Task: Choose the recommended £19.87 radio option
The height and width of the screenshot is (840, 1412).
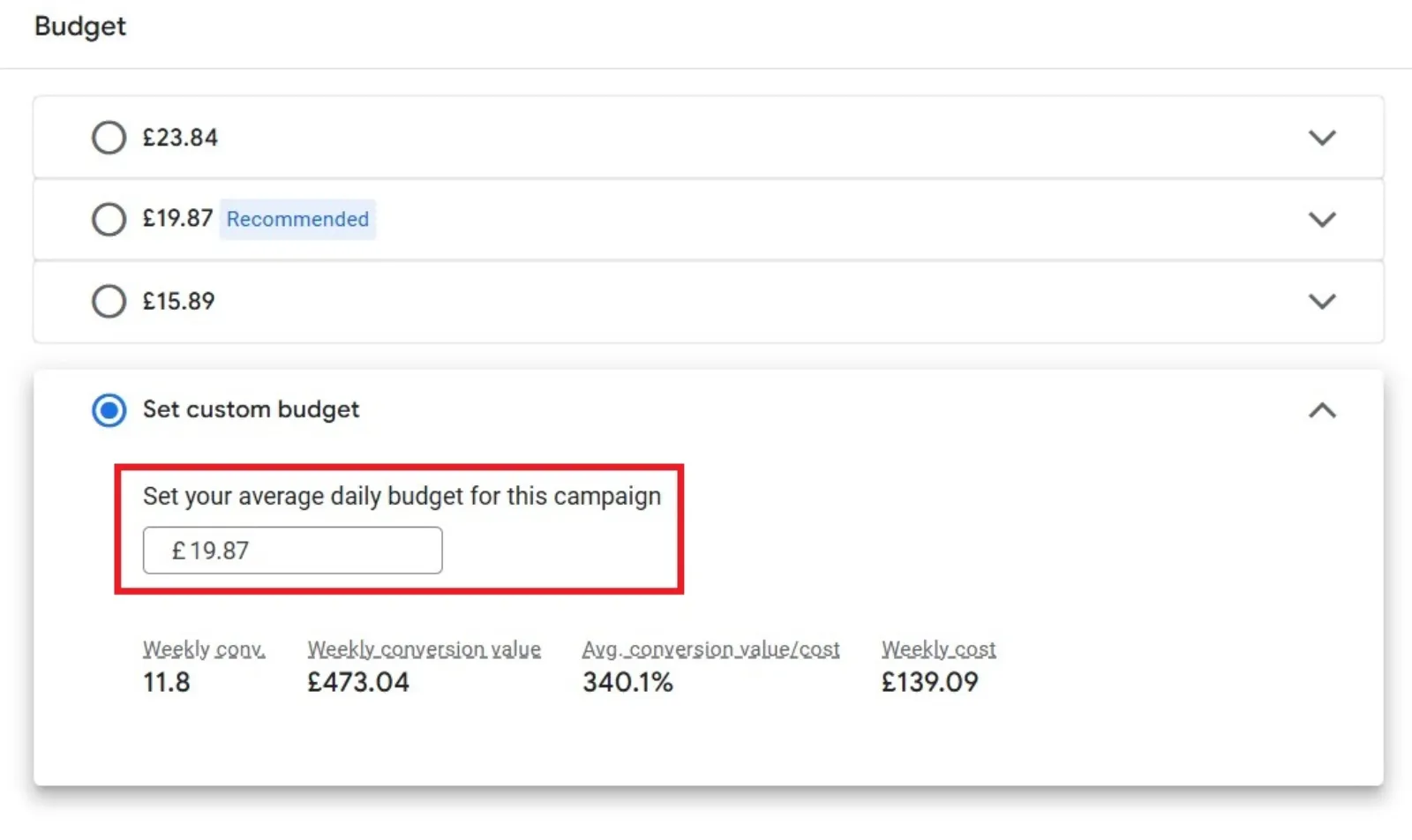Action: click(x=109, y=219)
